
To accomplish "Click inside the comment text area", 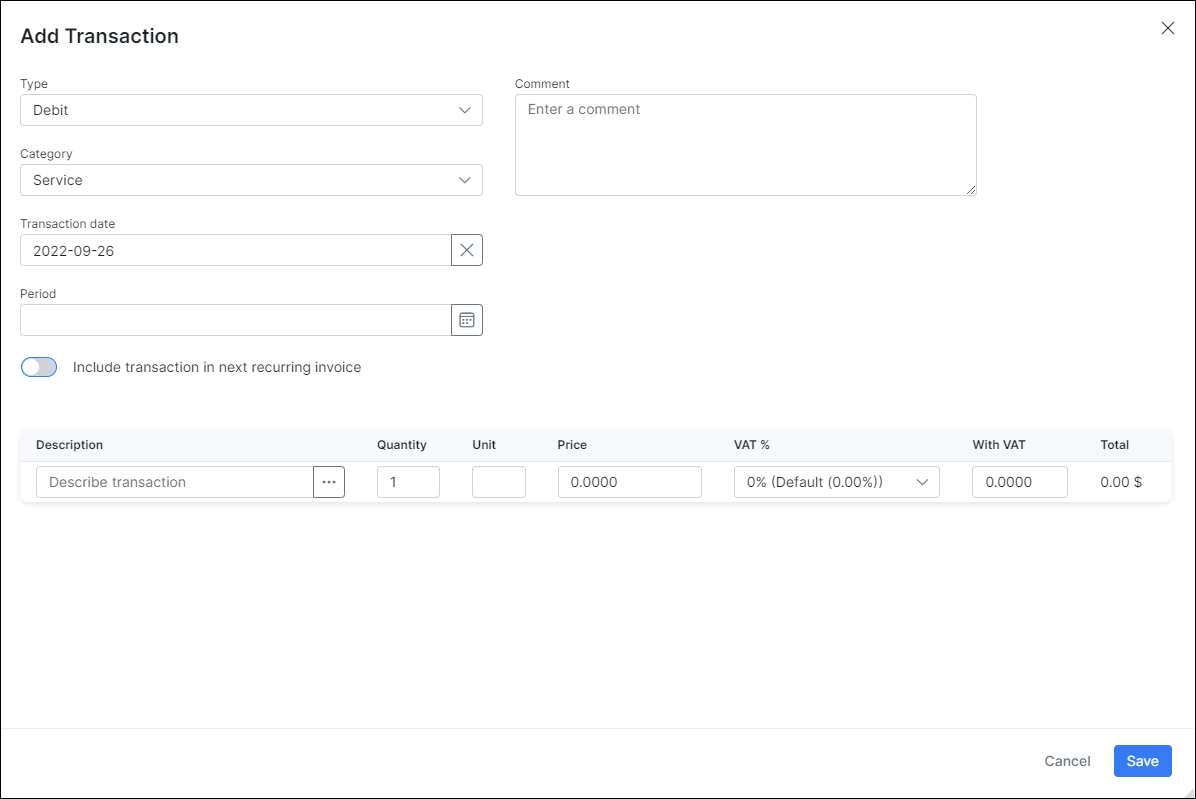I will [745, 144].
